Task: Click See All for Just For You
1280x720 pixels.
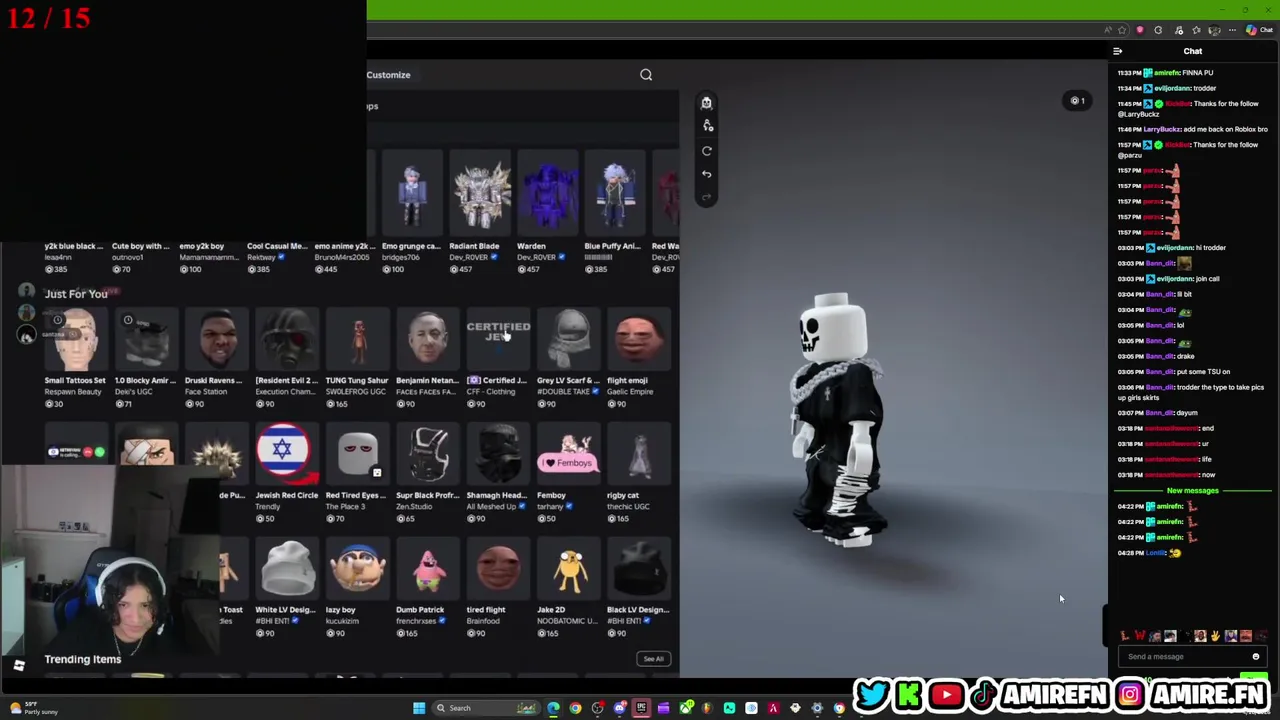Action: [x=653, y=659]
